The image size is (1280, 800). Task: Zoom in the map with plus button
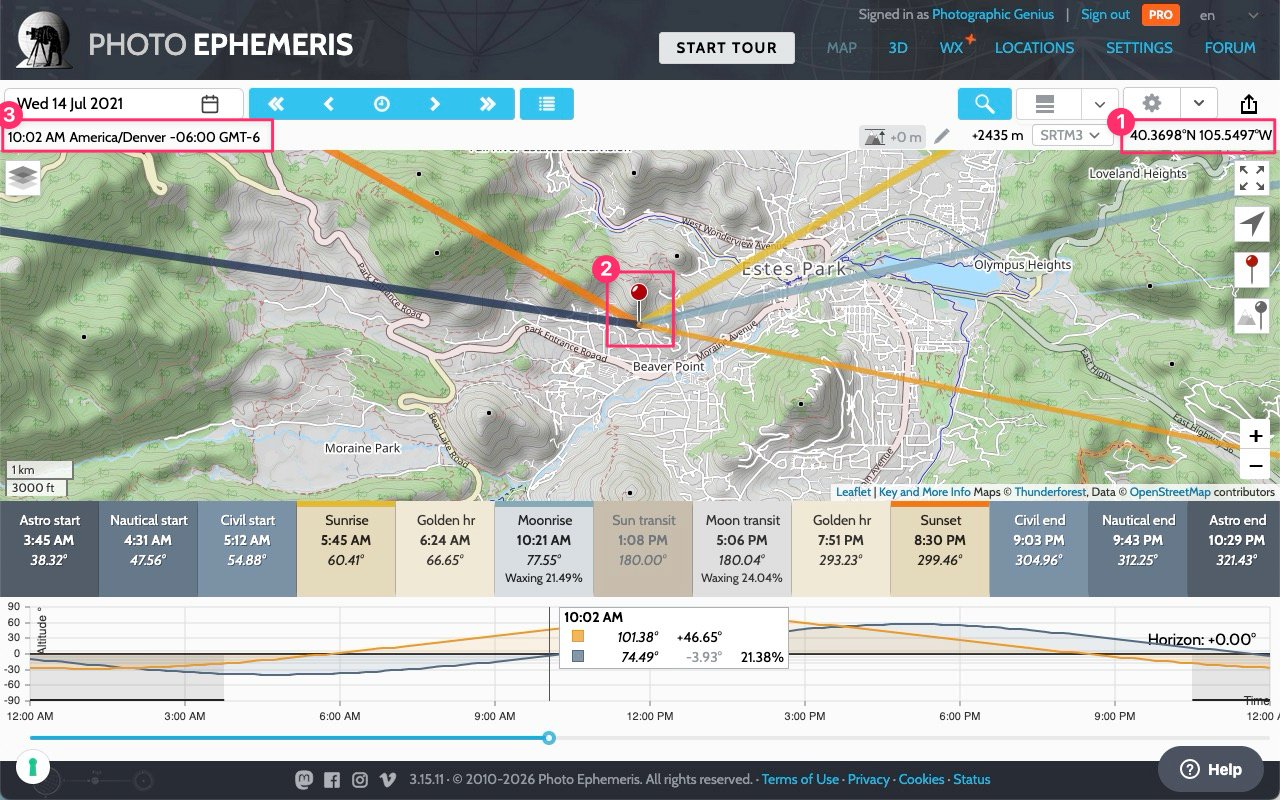click(1255, 435)
